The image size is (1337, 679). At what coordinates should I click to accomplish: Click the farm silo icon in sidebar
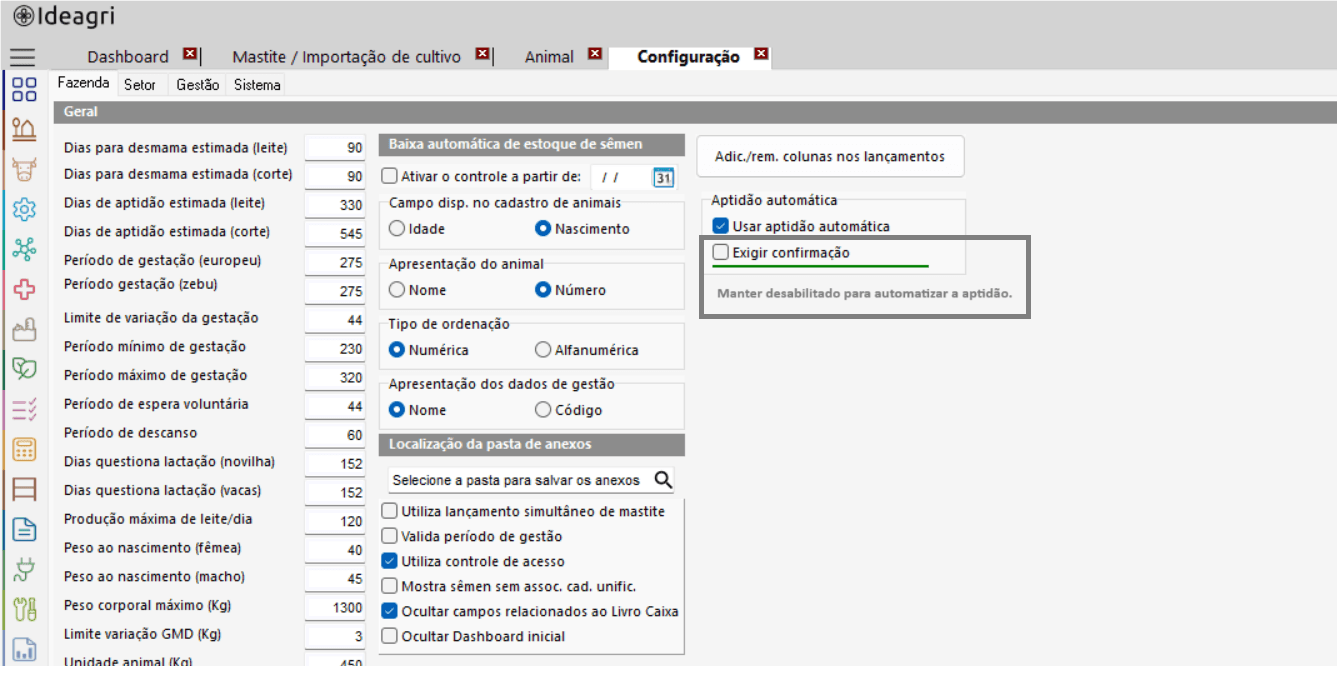(24, 128)
